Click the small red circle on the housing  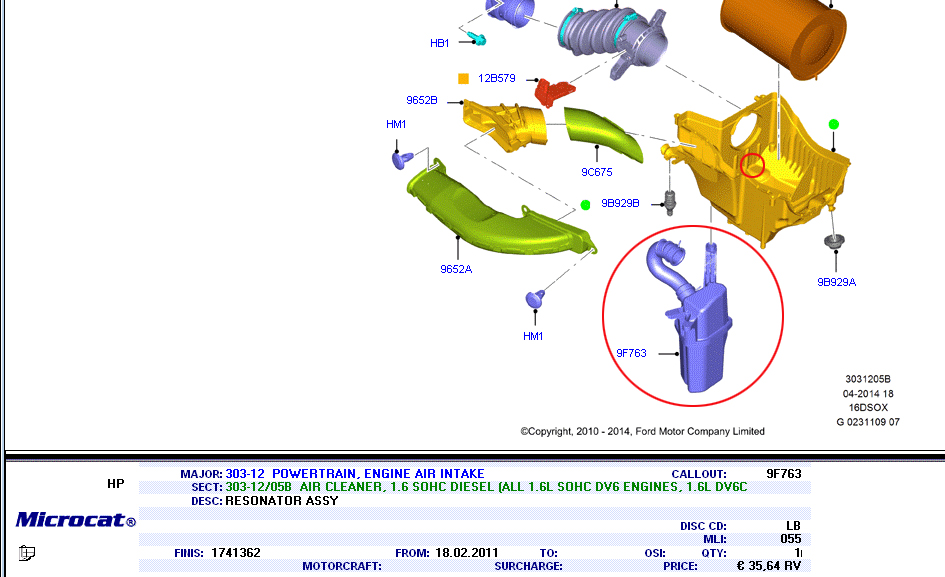(752, 165)
